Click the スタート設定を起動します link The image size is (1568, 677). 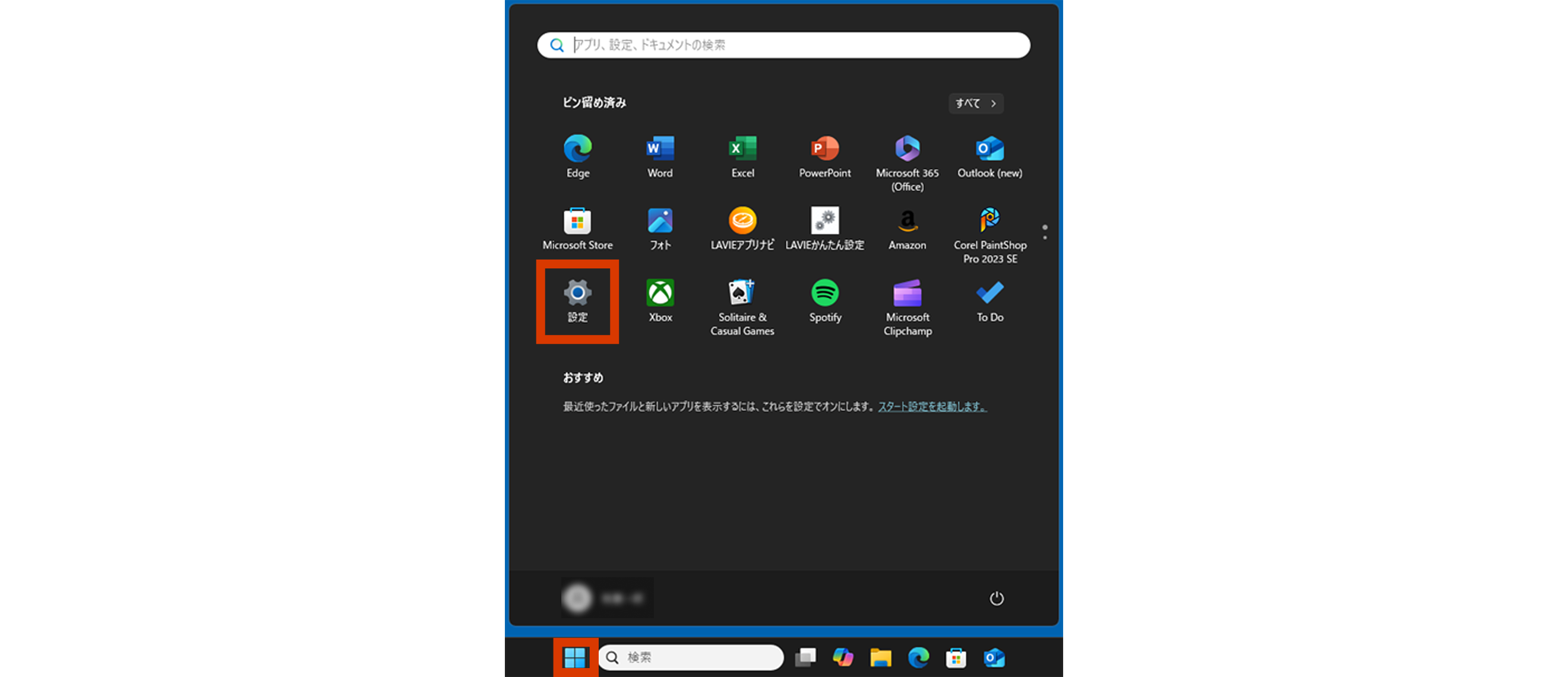pyautogui.click(x=932, y=407)
